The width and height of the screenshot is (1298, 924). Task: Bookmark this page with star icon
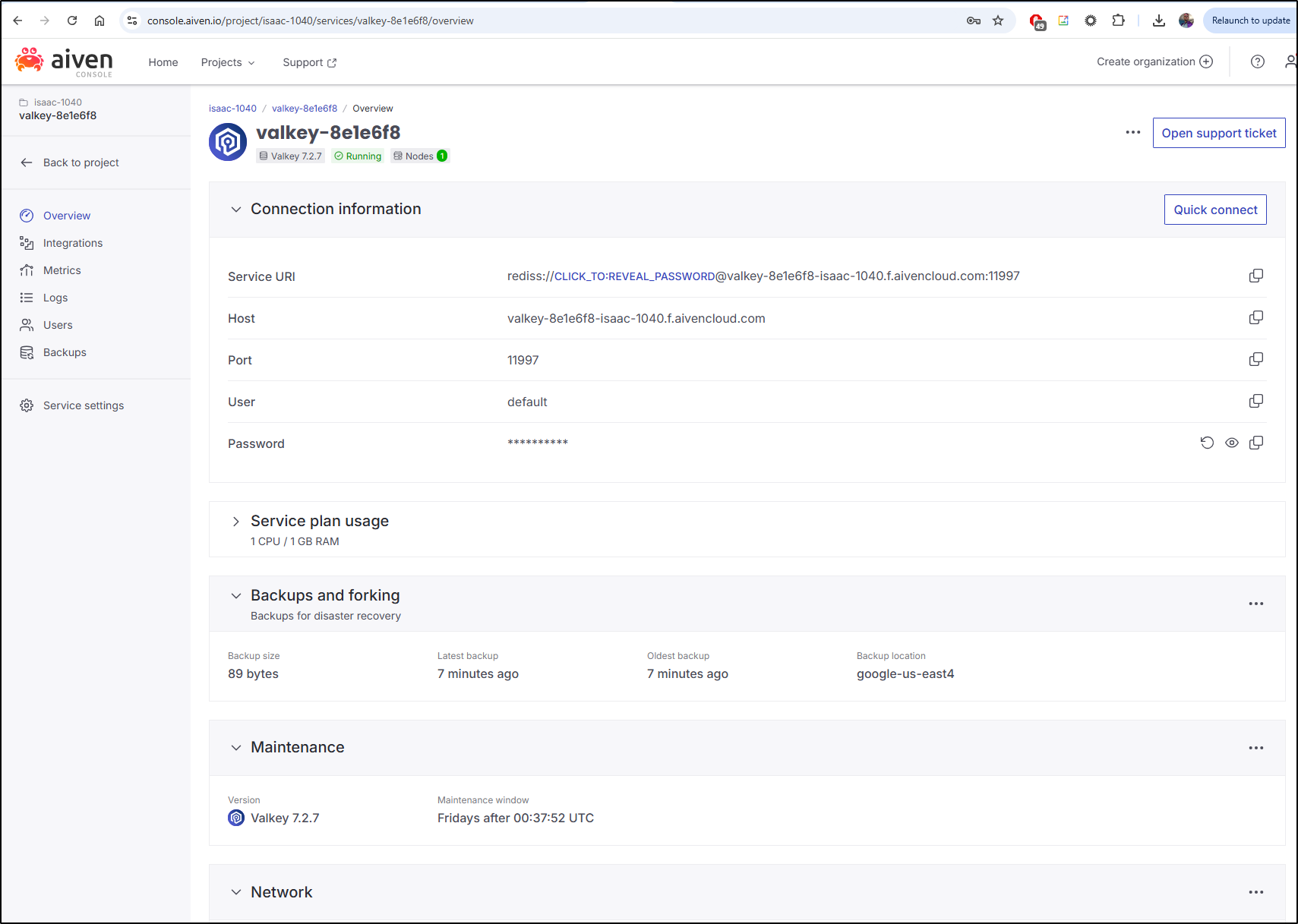click(998, 20)
